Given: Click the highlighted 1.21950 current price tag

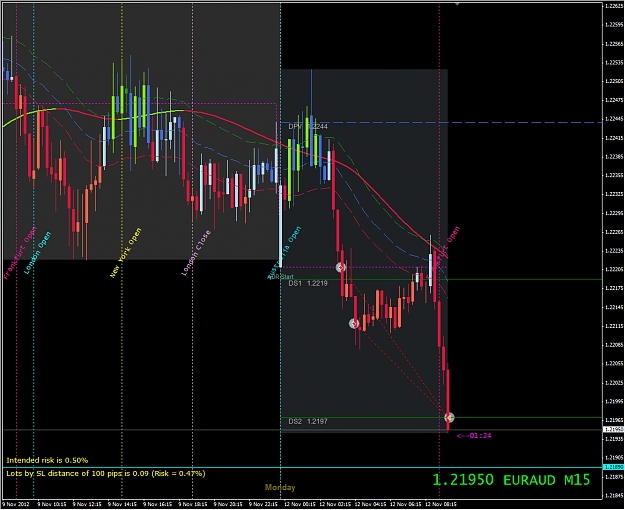Looking at the screenshot, I should tap(613, 429).
